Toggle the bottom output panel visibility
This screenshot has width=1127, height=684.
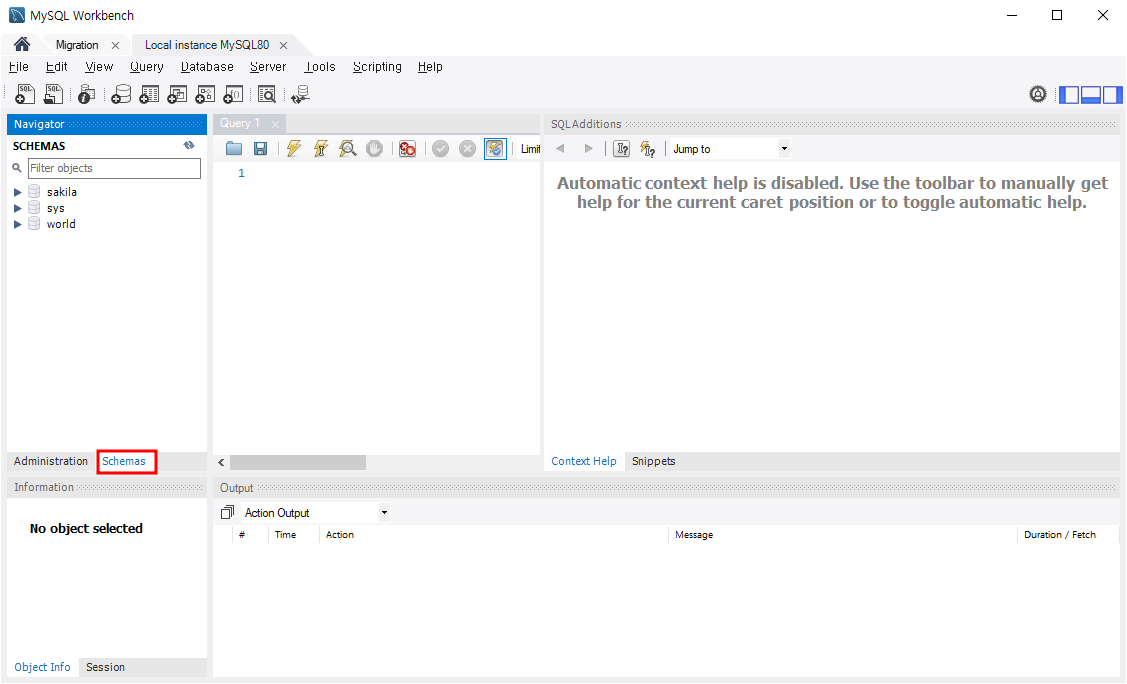(1091, 94)
